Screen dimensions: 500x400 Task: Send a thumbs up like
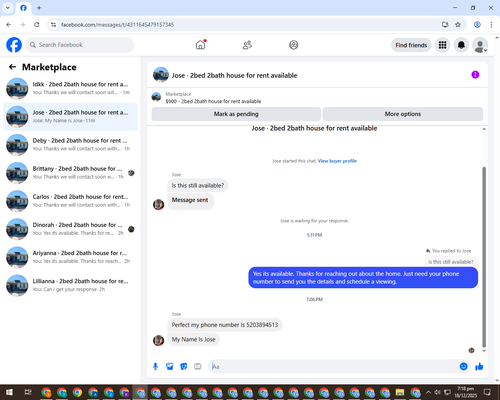(x=479, y=366)
